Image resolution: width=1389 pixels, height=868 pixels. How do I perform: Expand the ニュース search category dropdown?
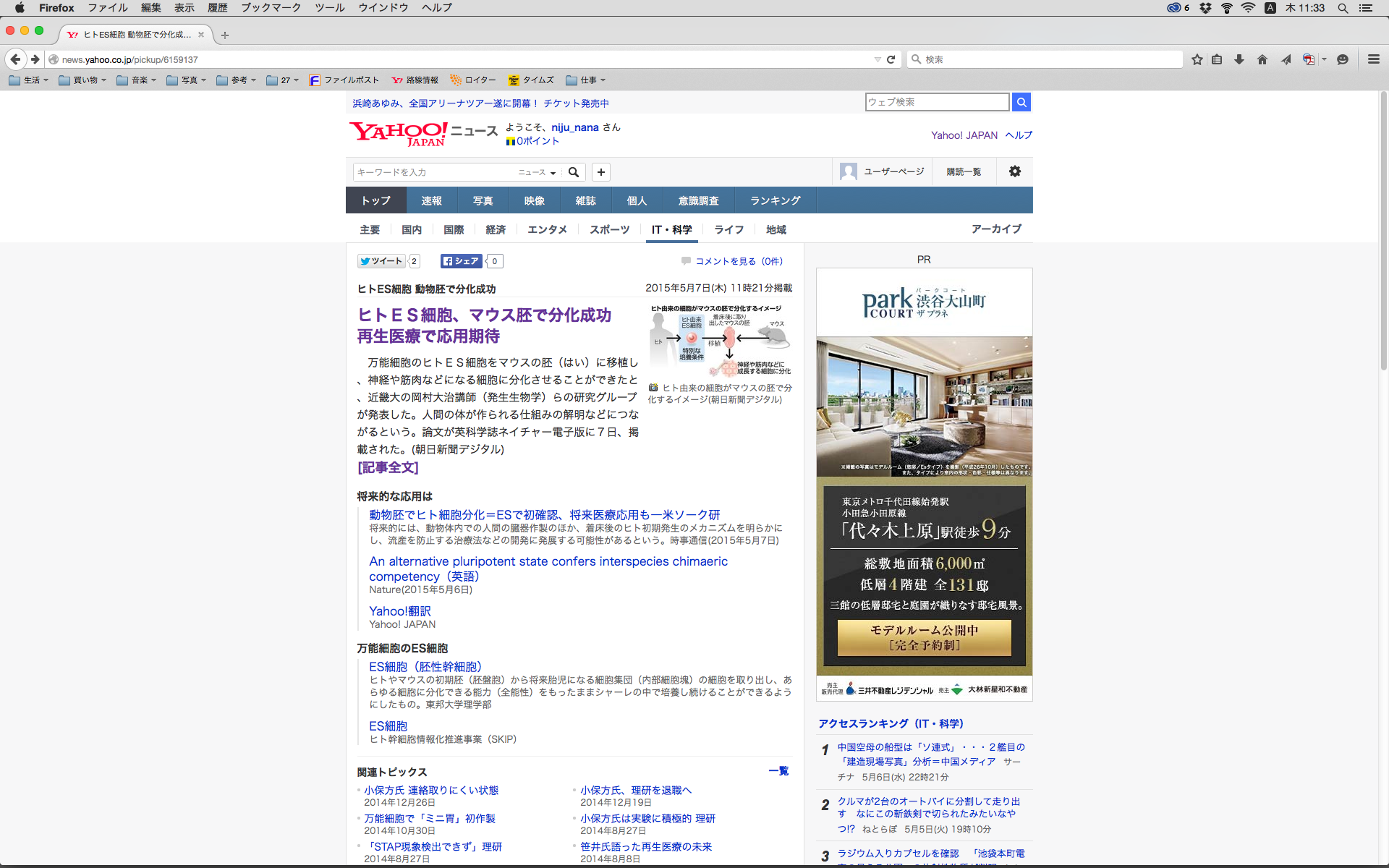[x=537, y=172]
